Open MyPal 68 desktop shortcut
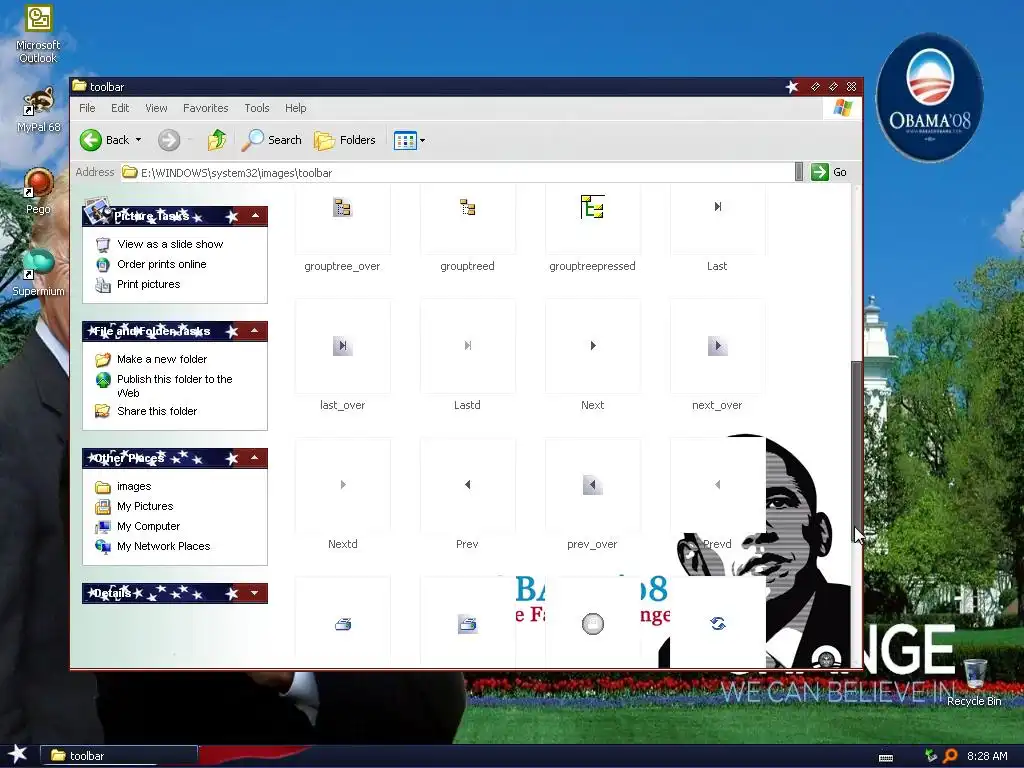Viewport: 1024px width, 768px height. (x=39, y=110)
